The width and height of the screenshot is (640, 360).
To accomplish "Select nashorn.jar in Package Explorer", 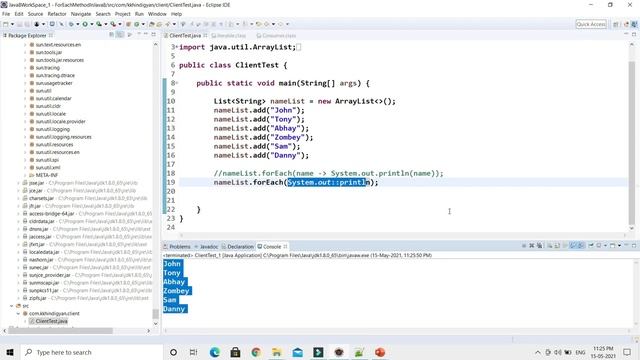I will tap(41, 260).
